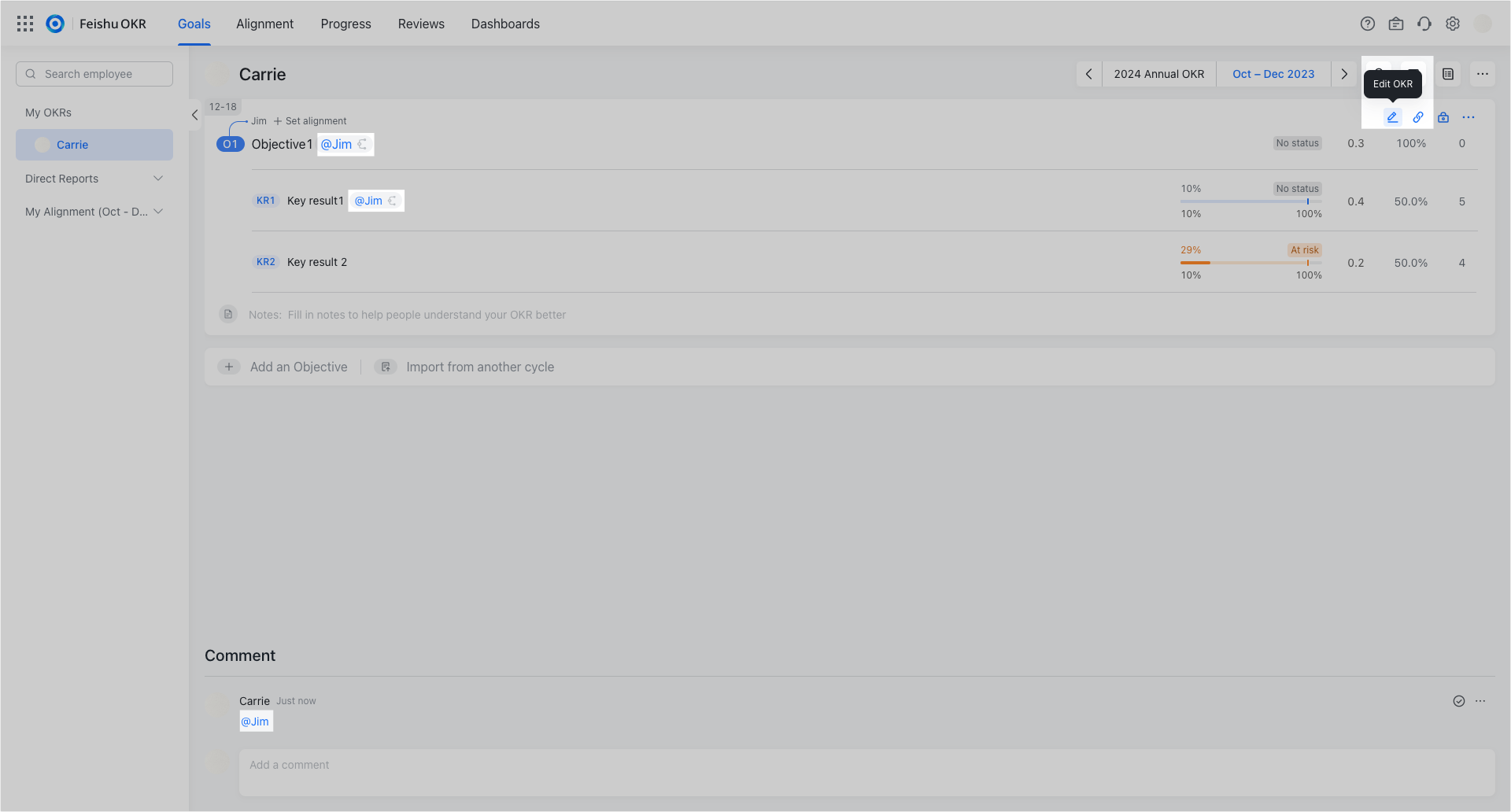Open the settings gear icon
The image size is (1511, 812).
coord(1453,24)
